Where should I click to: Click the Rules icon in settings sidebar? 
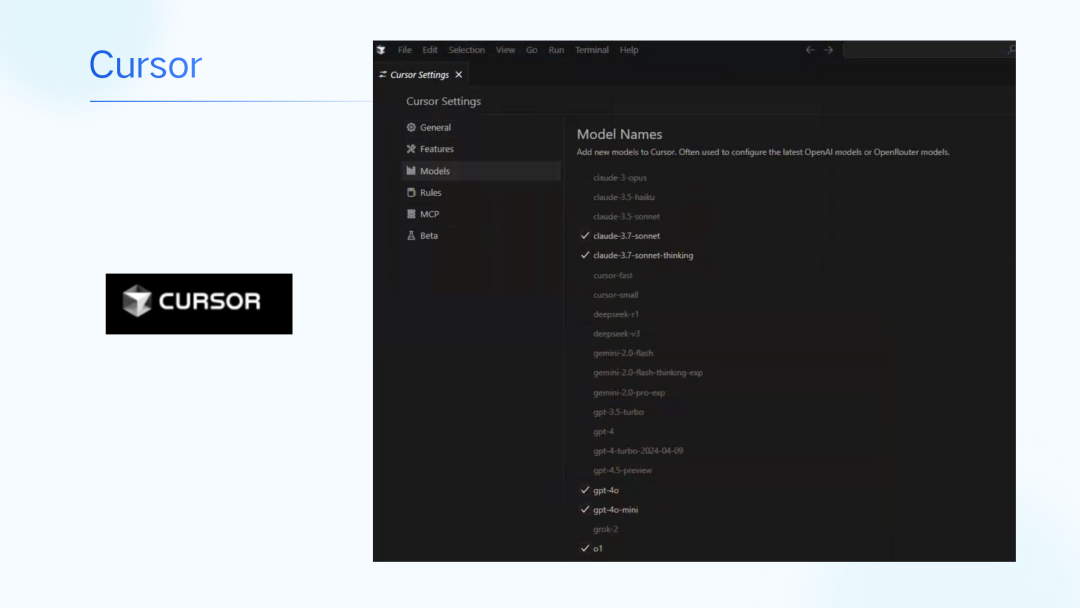pyautogui.click(x=411, y=193)
